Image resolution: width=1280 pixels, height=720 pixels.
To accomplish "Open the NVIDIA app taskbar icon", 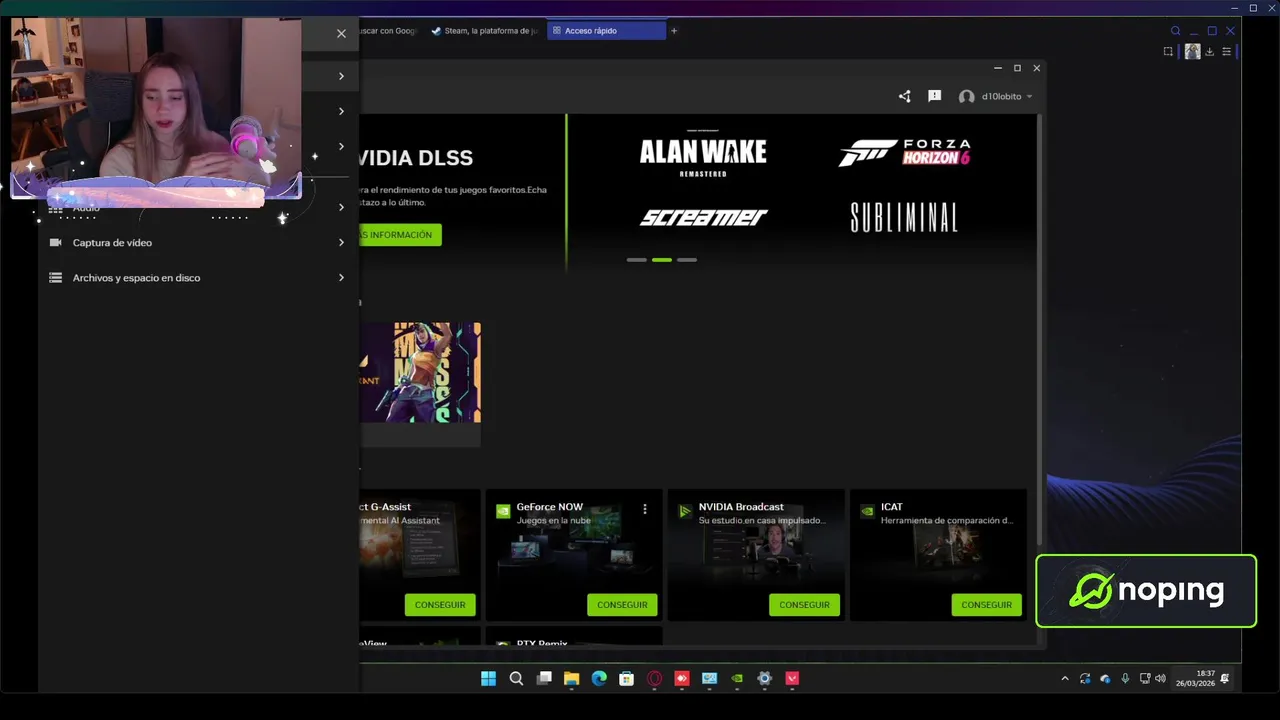I will (x=737, y=679).
